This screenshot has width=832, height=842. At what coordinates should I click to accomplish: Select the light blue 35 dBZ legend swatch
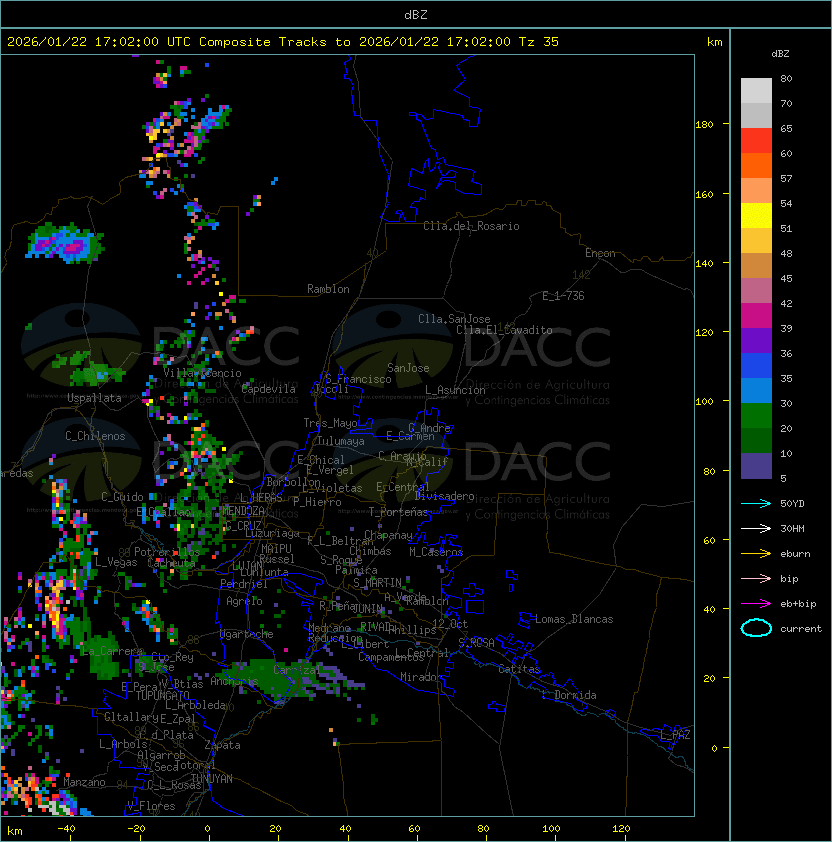pyautogui.click(x=756, y=390)
